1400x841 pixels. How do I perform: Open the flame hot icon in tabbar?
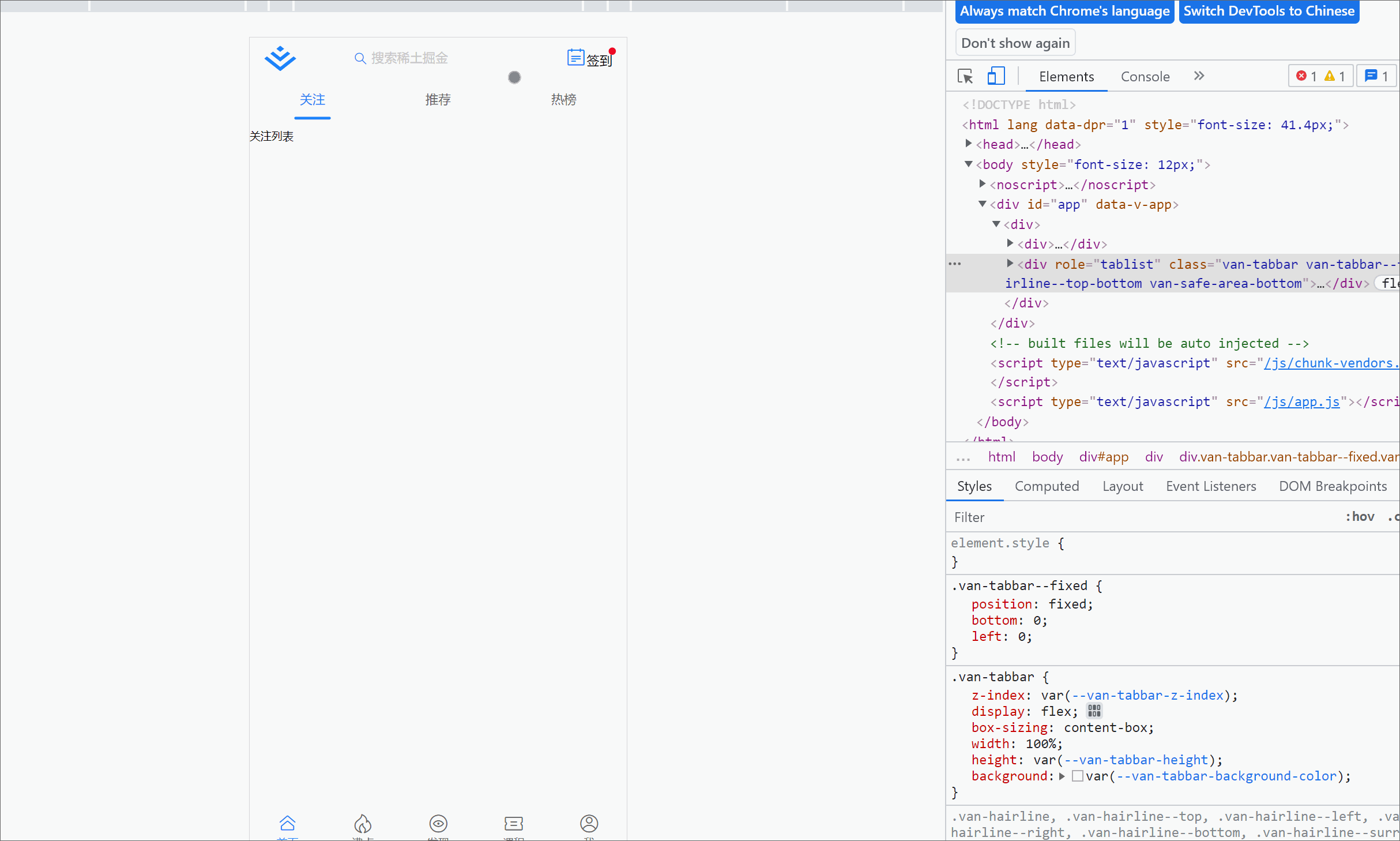(x=363, y=823)
